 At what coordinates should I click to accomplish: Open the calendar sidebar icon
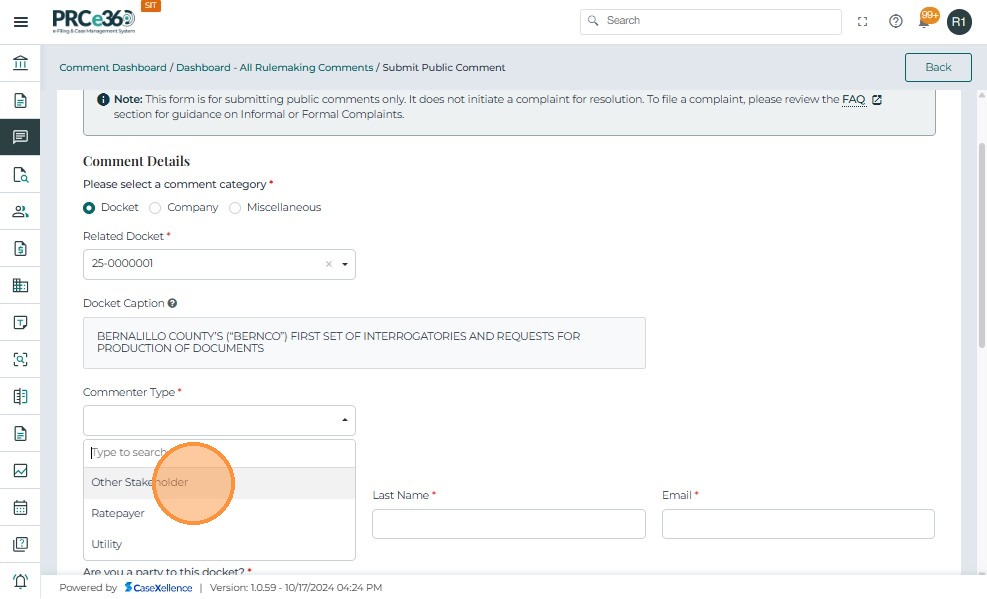(x=20, y=507)
